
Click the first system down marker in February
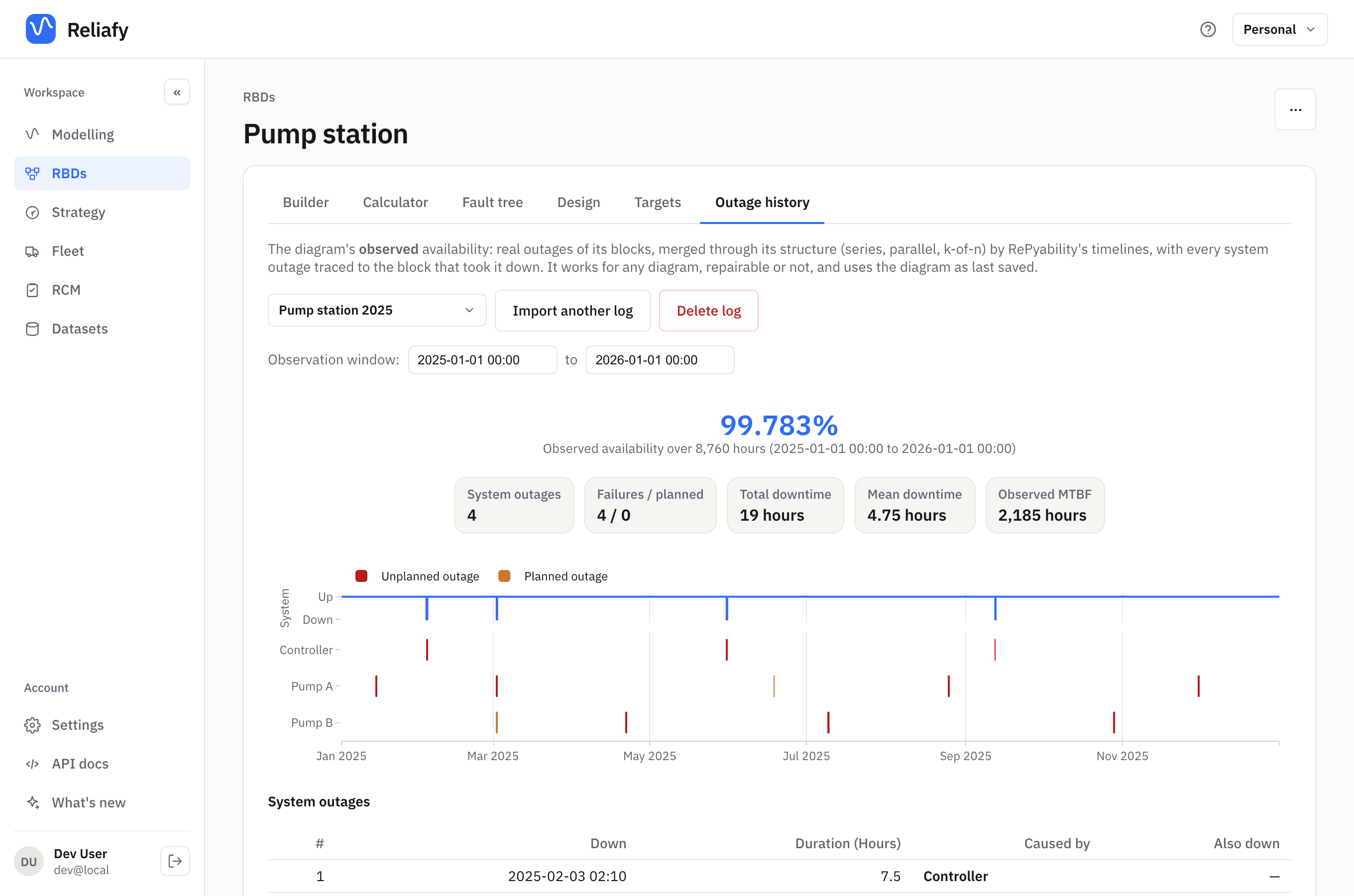click(x=427, y=608)
